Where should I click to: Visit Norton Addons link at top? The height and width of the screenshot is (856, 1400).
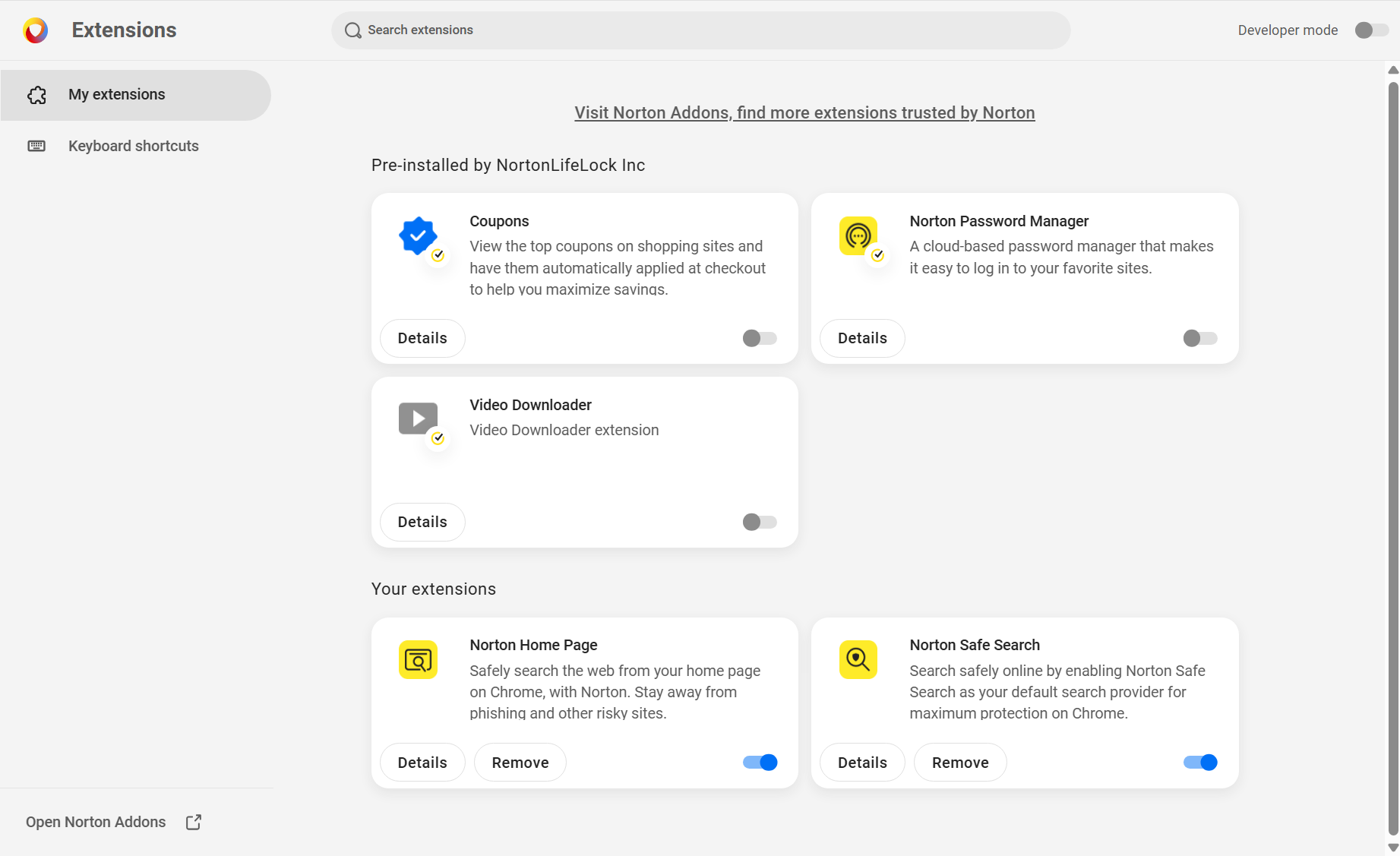[x=804, y=112]
